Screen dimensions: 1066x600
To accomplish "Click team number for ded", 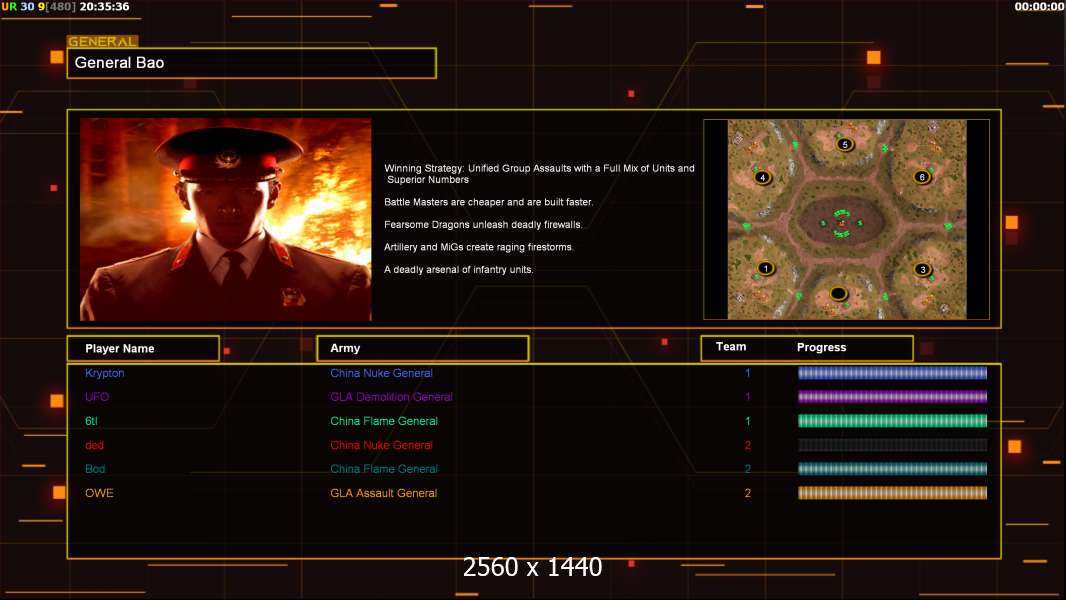I will [748, 445].
